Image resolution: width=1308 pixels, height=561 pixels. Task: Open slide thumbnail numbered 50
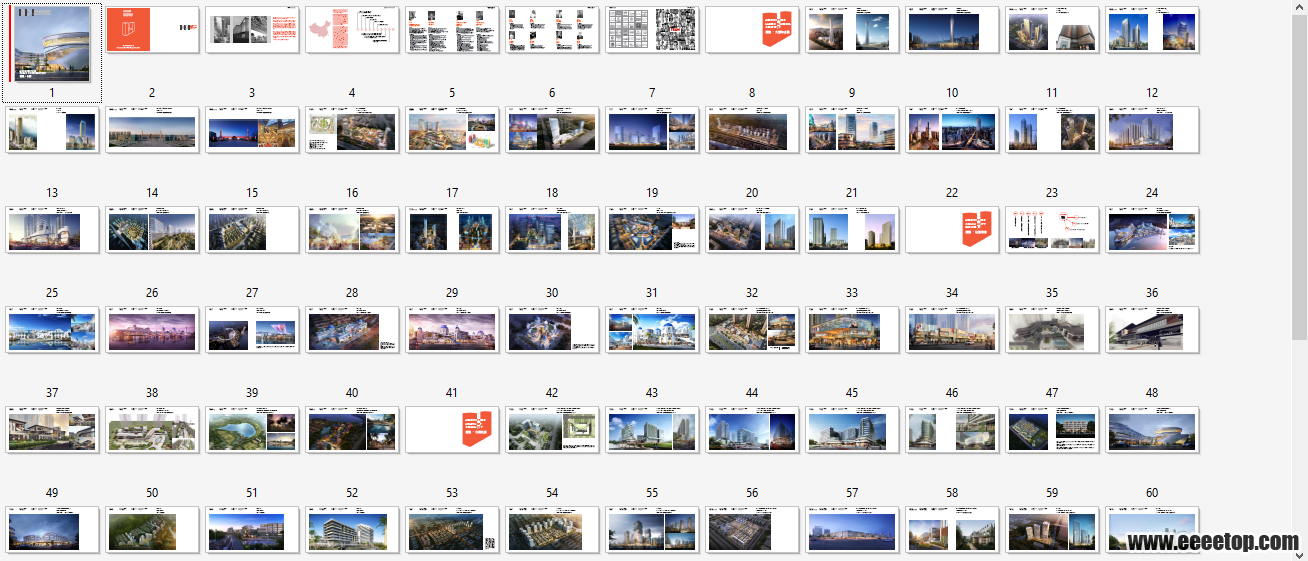(152, 430)
